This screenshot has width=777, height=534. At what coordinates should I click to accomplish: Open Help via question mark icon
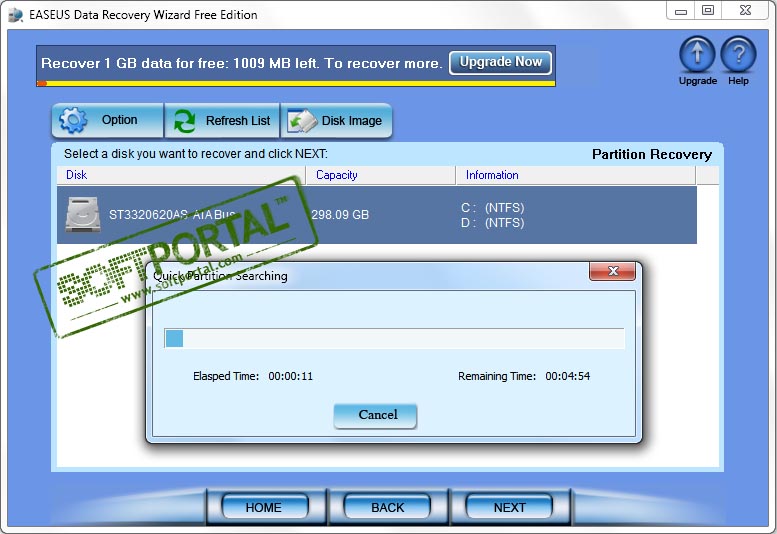[738, 54]
